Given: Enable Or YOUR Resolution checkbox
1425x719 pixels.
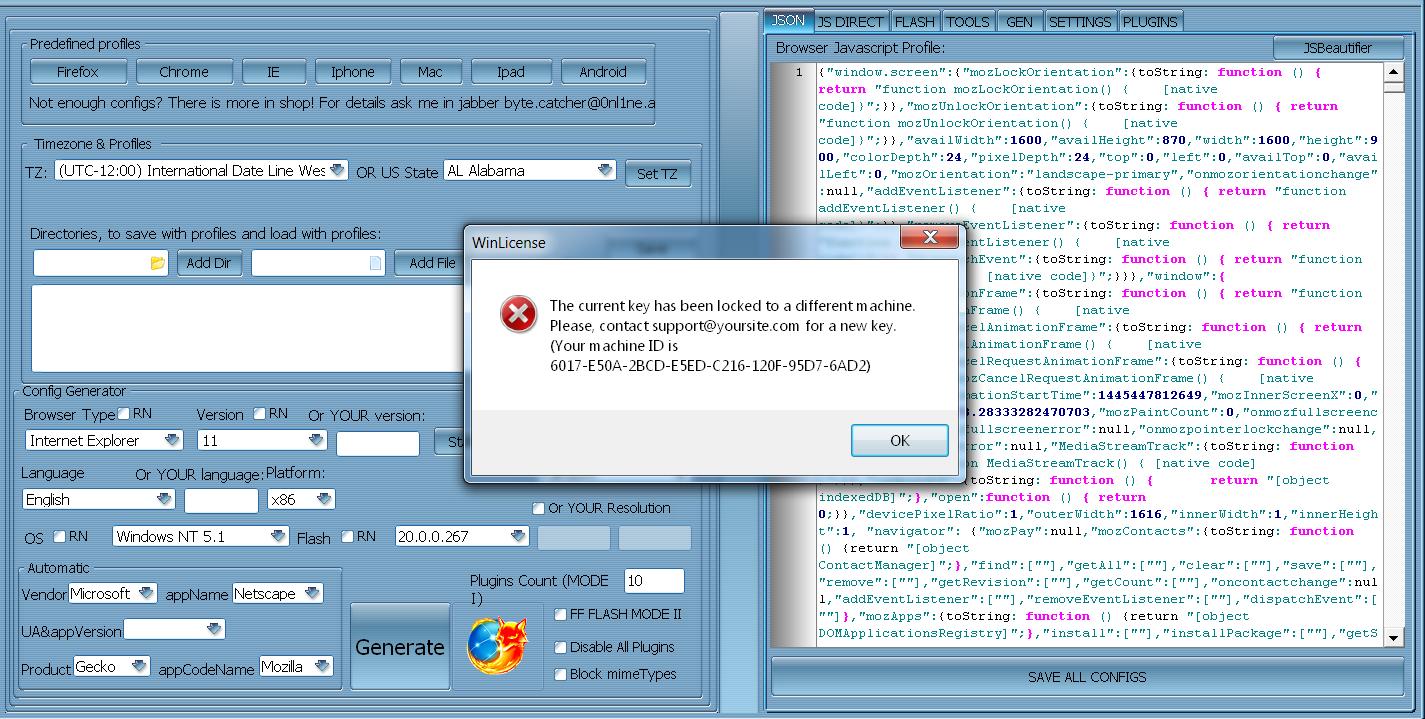Looking at the screenshot, I should point(539,508).
